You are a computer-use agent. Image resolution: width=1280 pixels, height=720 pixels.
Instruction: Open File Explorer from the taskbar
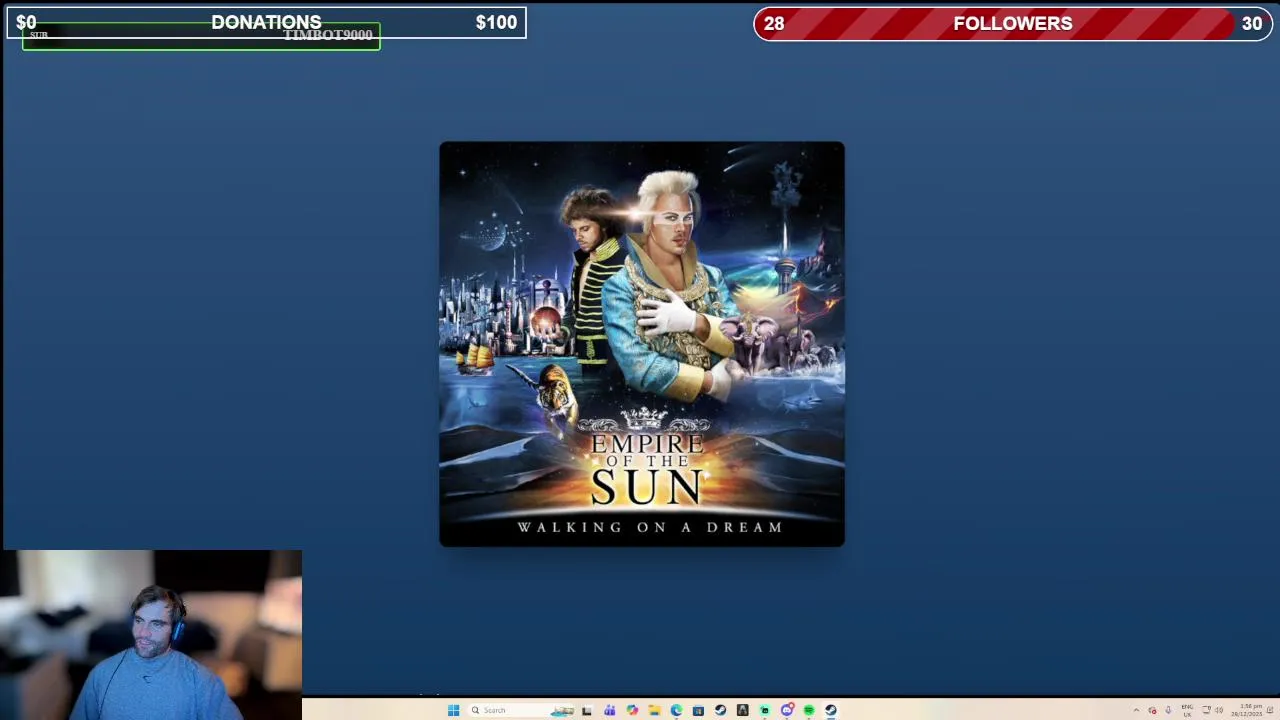click(654, 710)
